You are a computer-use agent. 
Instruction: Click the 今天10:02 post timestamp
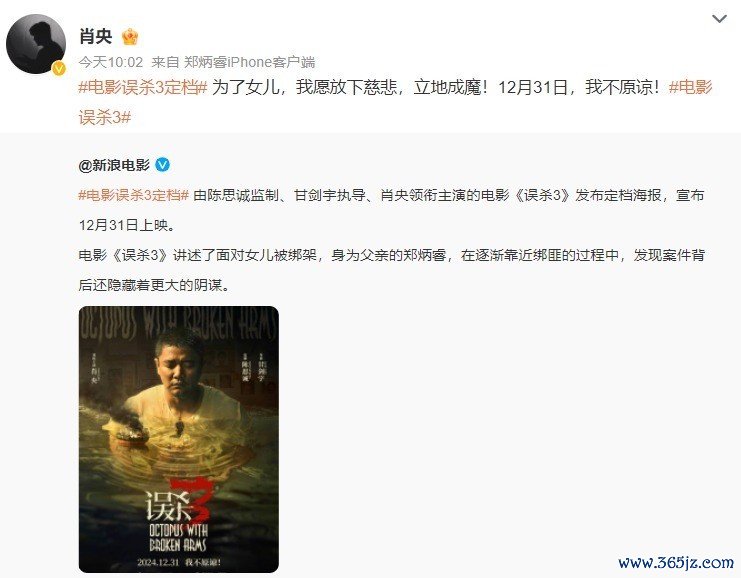(x=111, y=62)
